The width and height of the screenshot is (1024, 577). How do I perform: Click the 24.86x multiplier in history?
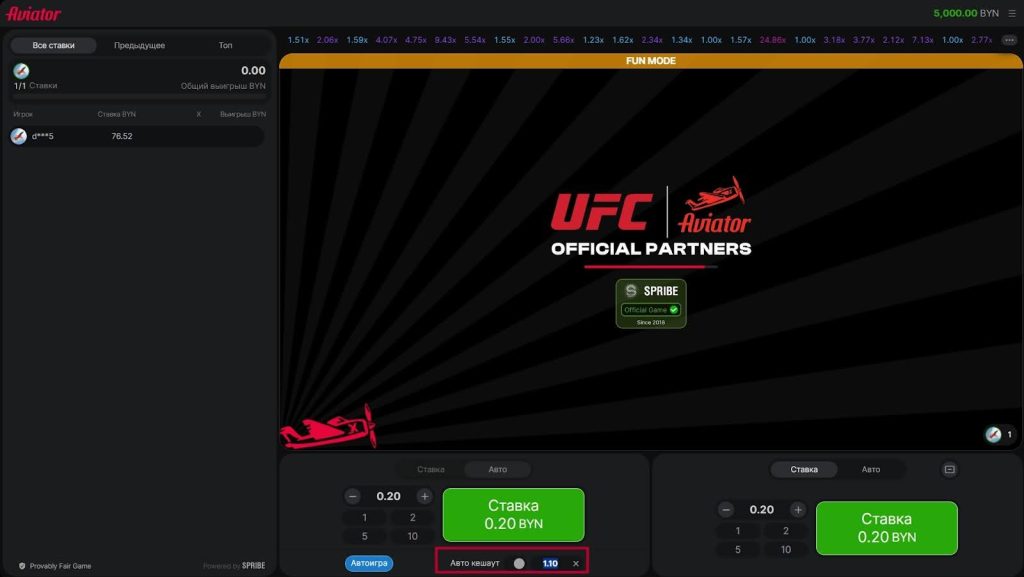[772, 40]
